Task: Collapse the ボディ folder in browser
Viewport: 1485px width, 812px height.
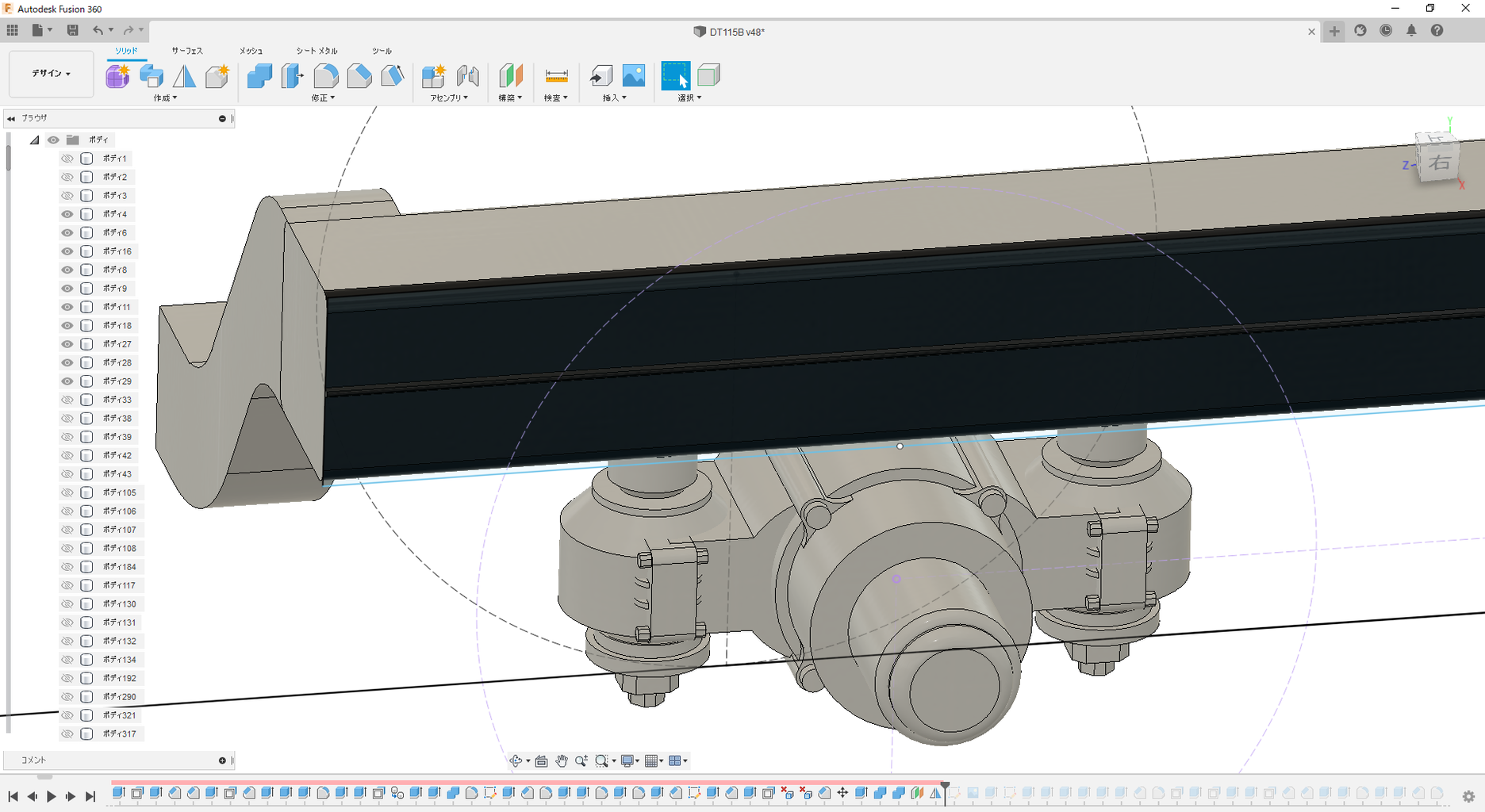Action: (x=34, y=140)
